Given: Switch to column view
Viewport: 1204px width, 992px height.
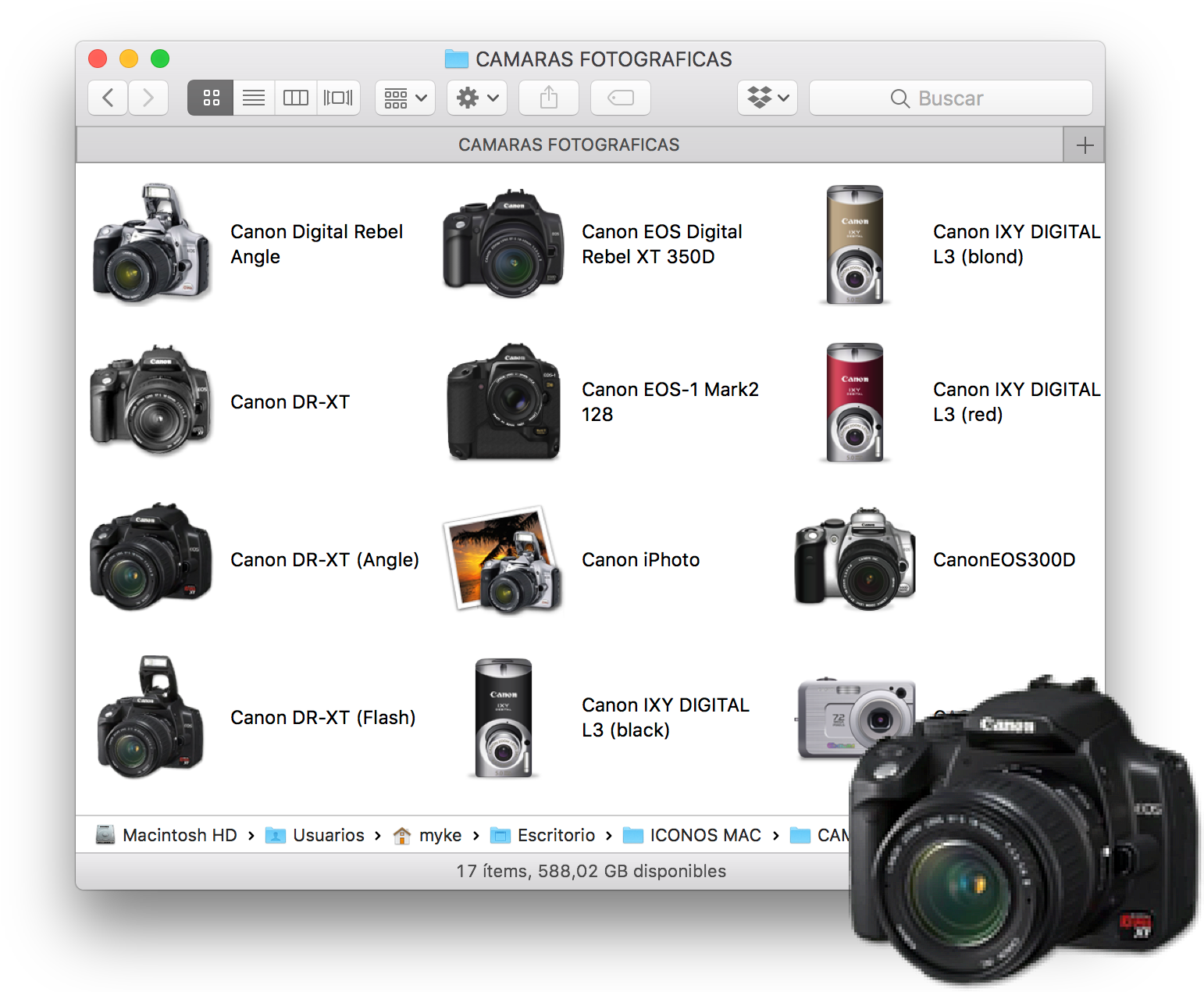Looking at the screenshot, I should (296, 98).
